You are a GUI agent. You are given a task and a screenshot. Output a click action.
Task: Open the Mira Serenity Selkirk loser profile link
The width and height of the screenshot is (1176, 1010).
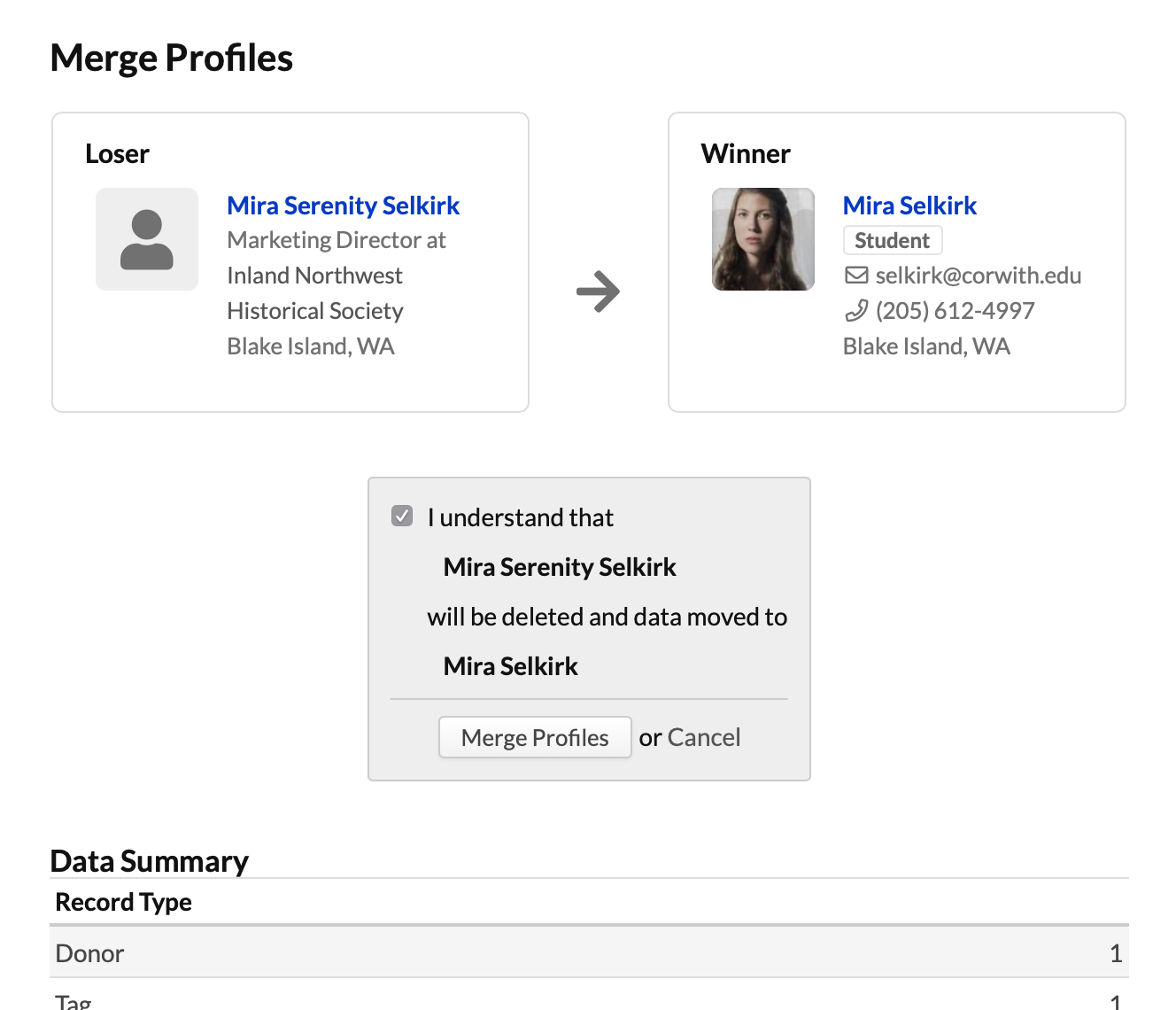(x=344, y=205)
